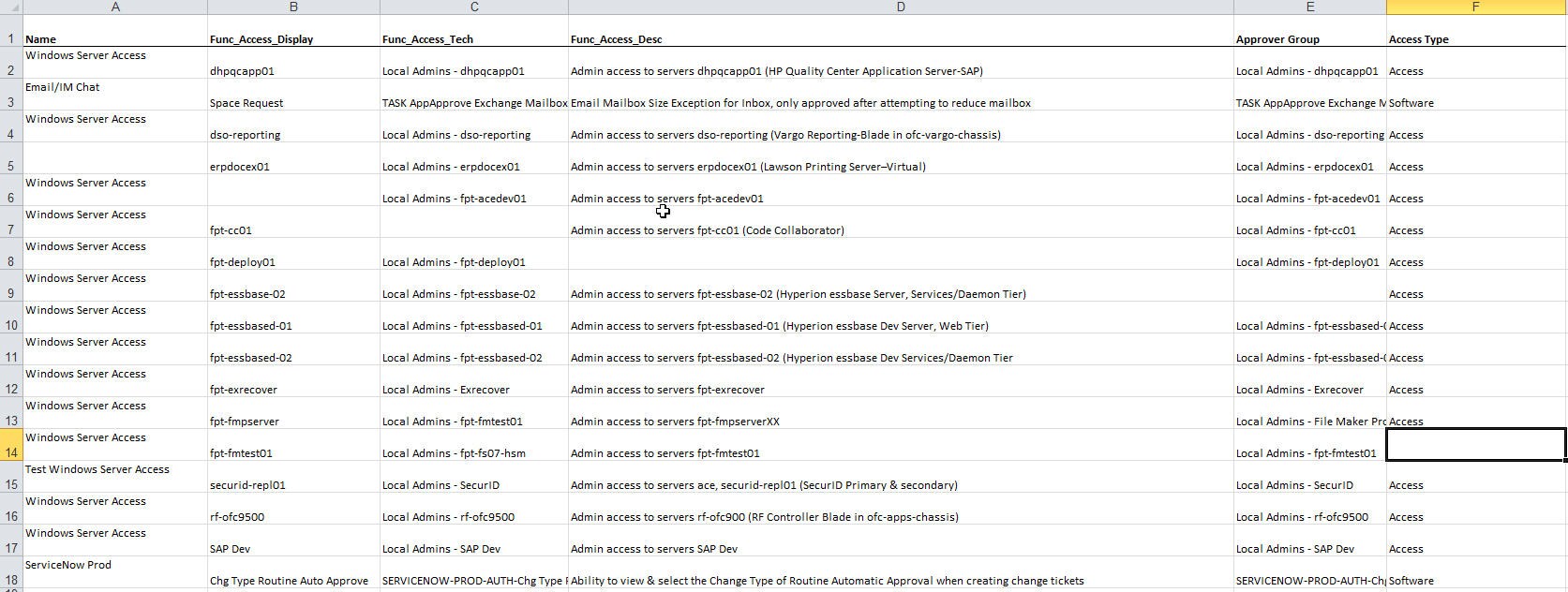Select the fpt-essbased-01 display cell
This screenshot has height=592, width=1568.
point(293,318)
